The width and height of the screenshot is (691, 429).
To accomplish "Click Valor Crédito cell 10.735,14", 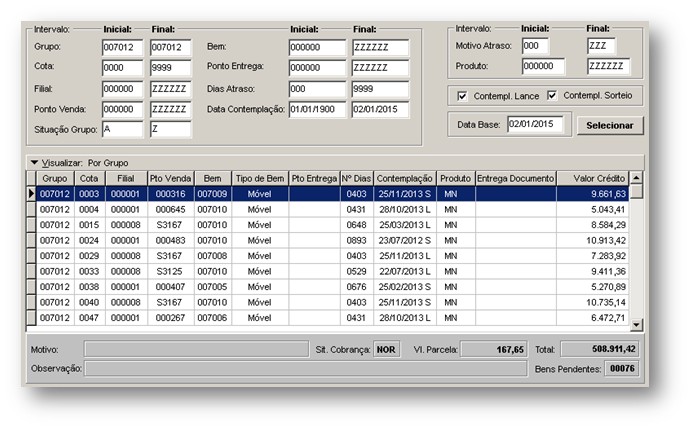I will tap(593, 302).
